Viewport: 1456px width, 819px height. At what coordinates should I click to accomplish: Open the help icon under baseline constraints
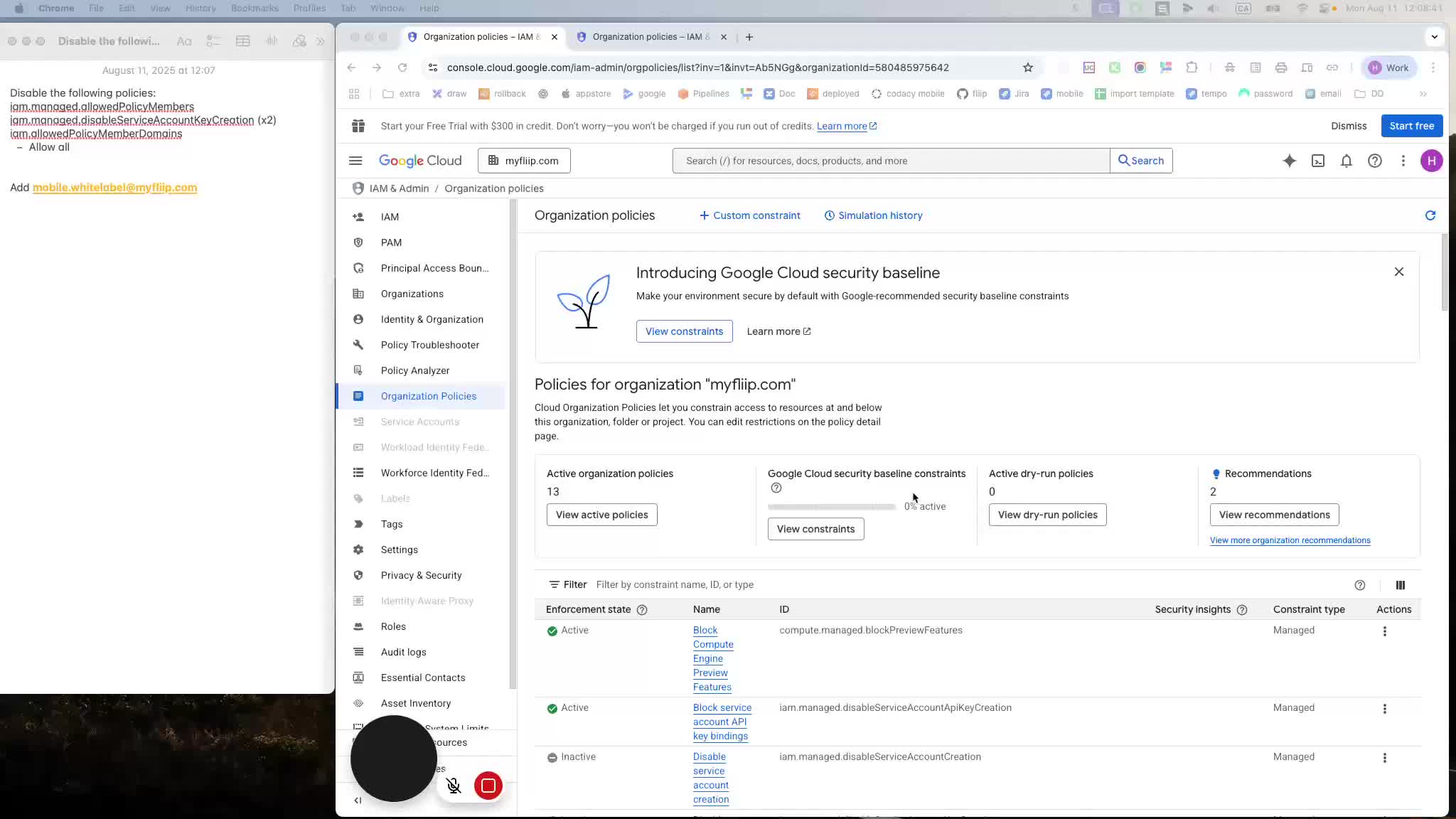coord(776,488)
